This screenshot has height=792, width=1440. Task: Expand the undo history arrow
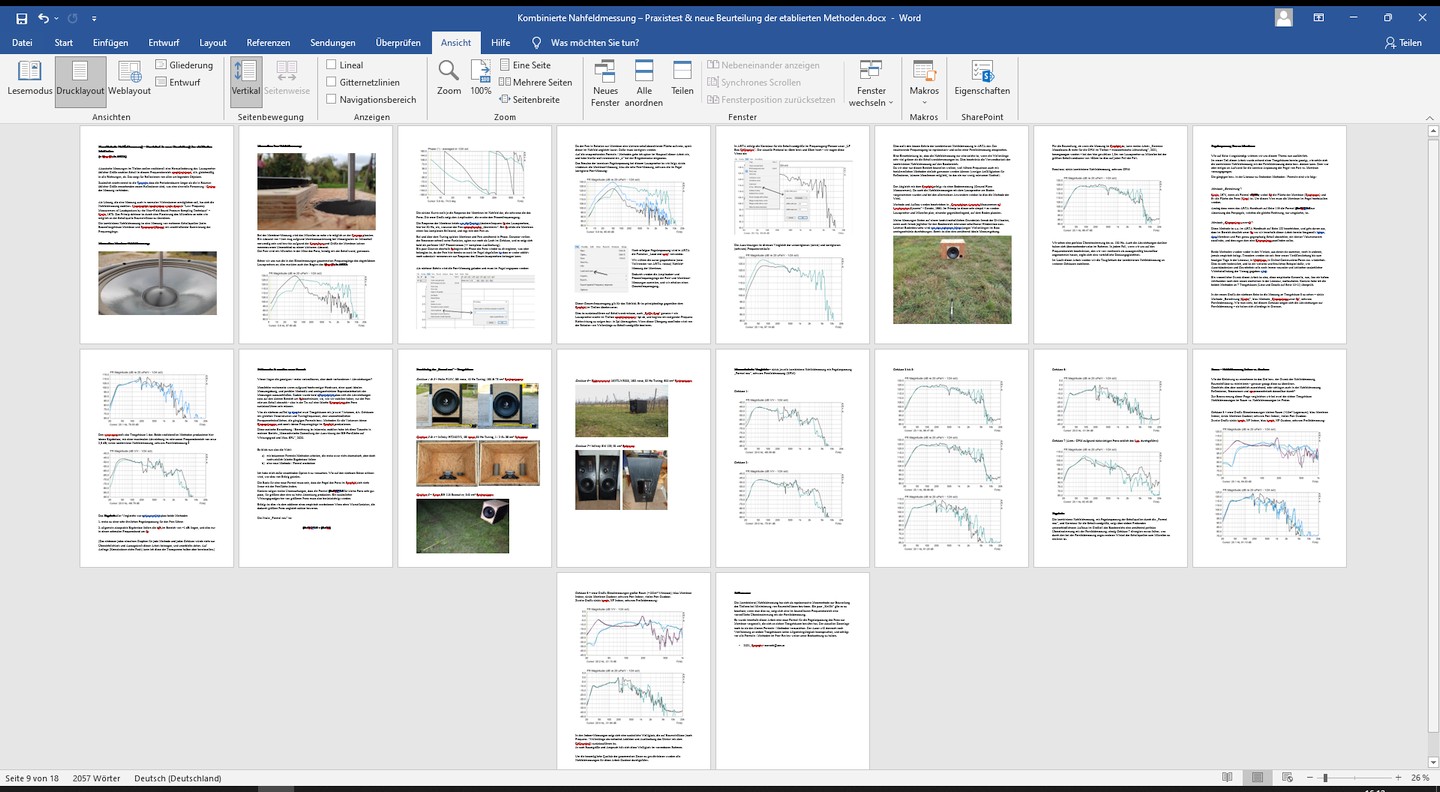click(58, 18)
